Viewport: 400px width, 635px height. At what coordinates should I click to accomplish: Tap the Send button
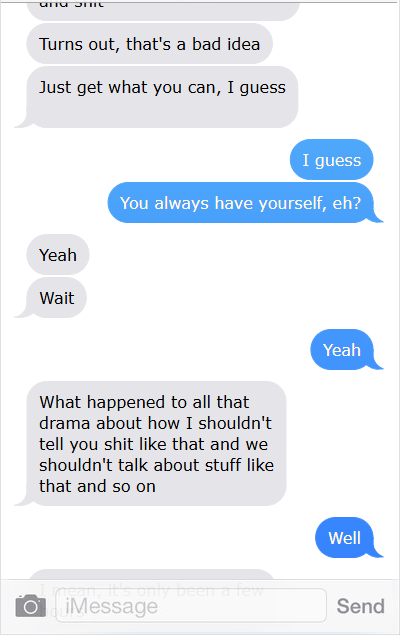pos(360,606)
